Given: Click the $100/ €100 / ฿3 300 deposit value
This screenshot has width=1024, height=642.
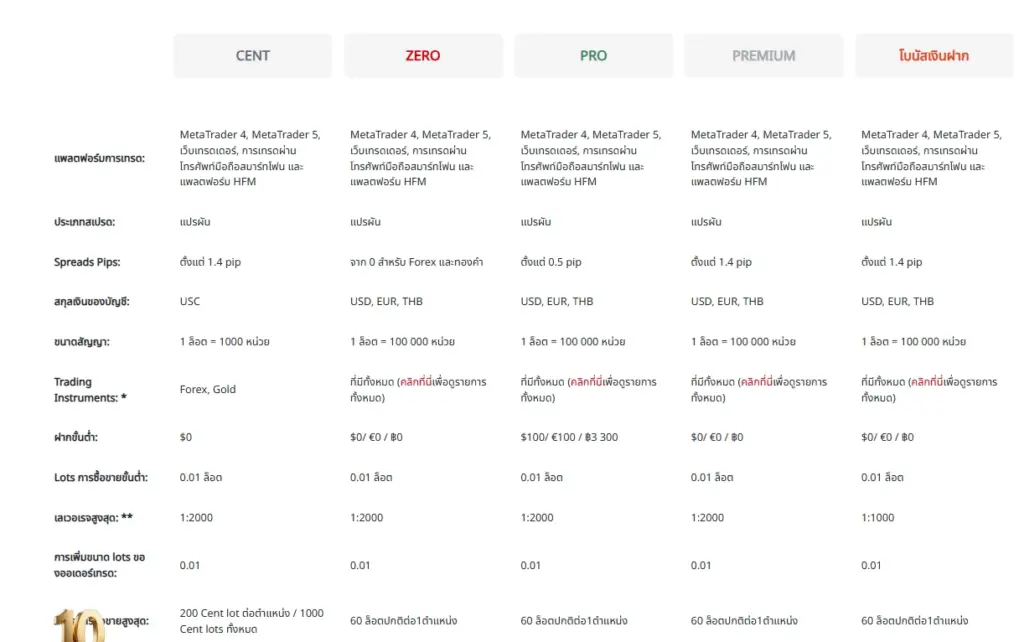Looking at the screenshot, I should pos(569,437).
